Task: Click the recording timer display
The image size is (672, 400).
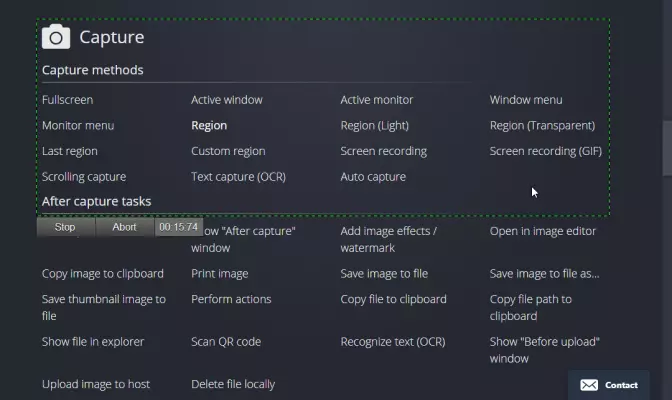Action: pyautogui.click(x=179, y=227)
